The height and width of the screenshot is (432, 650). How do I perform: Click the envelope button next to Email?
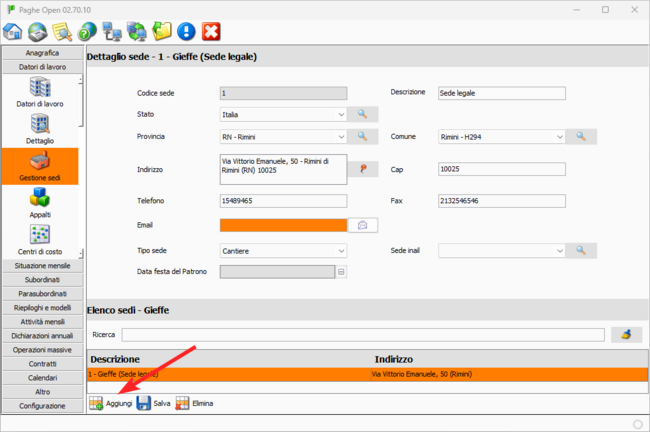tap(363, 224)
